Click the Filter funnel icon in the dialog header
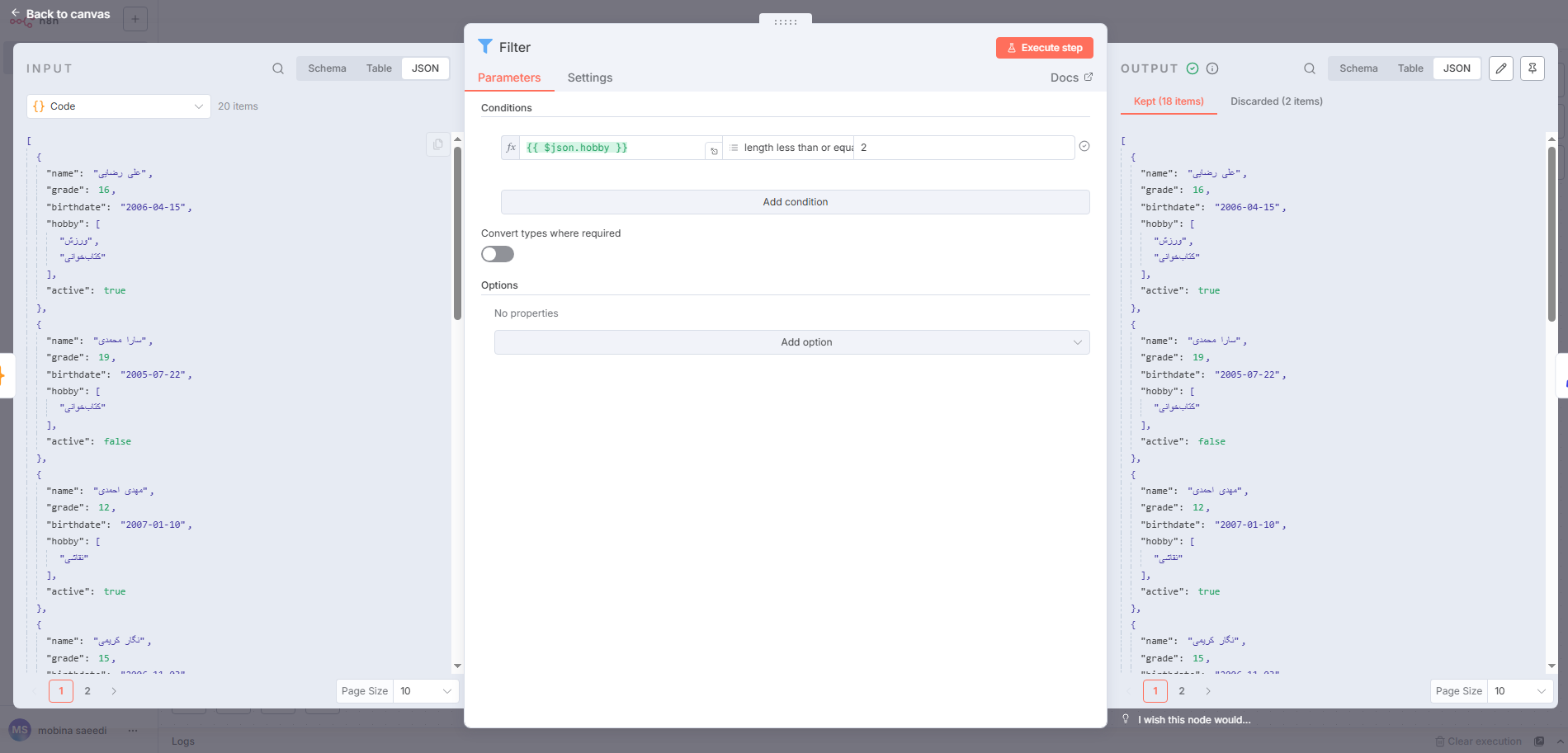The image size is (1568, 753). pyautogui.click(x=486, y=47)
